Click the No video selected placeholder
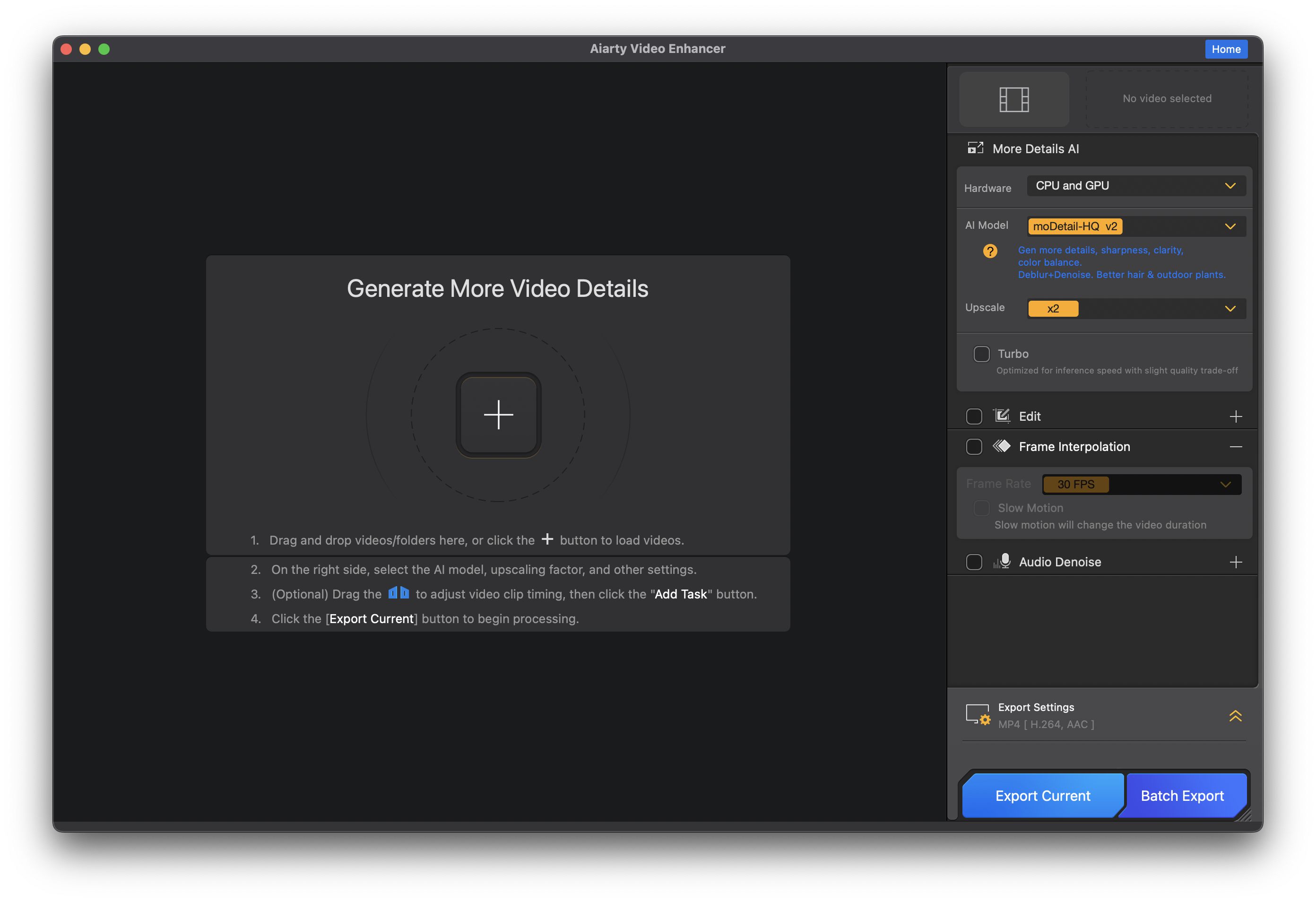Viewport: 1316px width, 902px height. click(x=1167, y=98)
